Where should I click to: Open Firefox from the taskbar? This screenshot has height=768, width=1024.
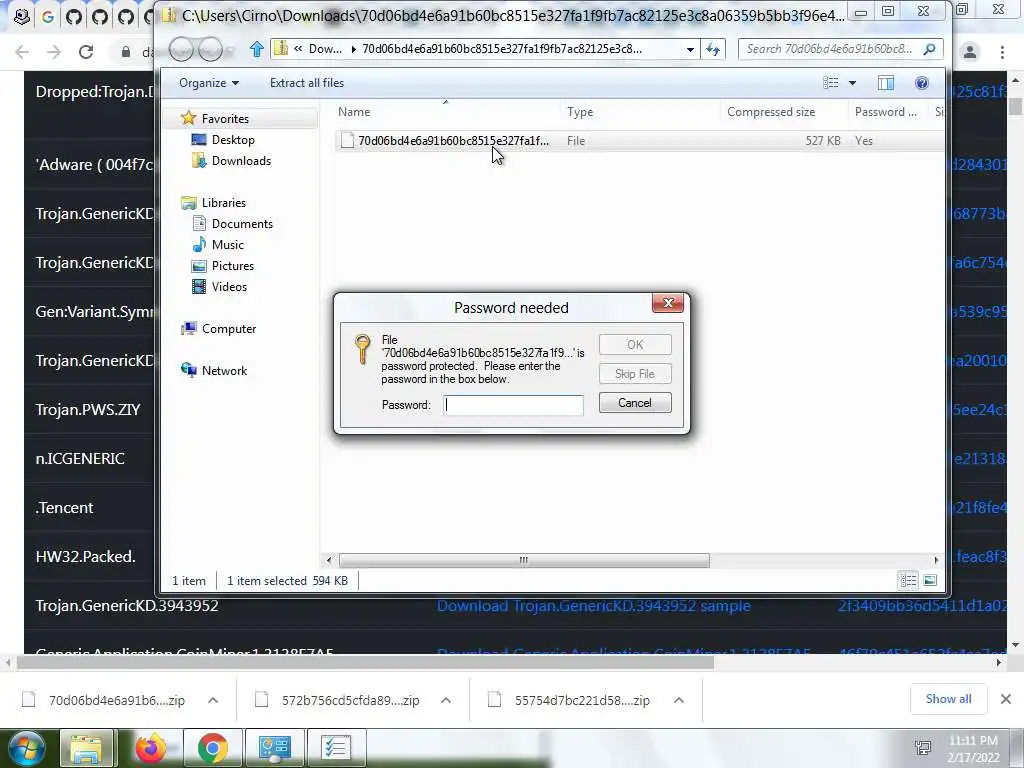150,748
